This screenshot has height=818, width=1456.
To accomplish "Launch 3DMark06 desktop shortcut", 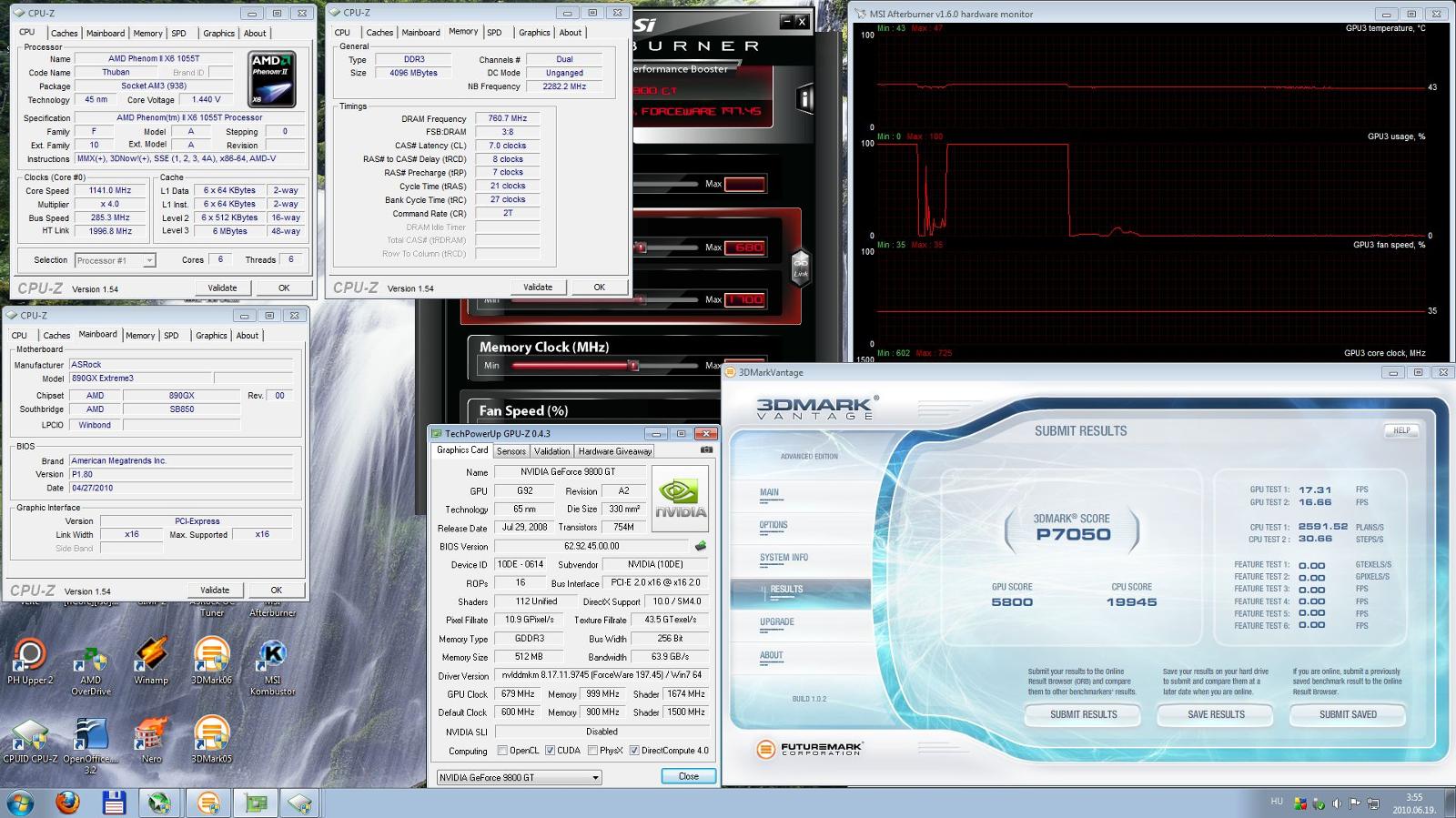I will tap(211, 661).
